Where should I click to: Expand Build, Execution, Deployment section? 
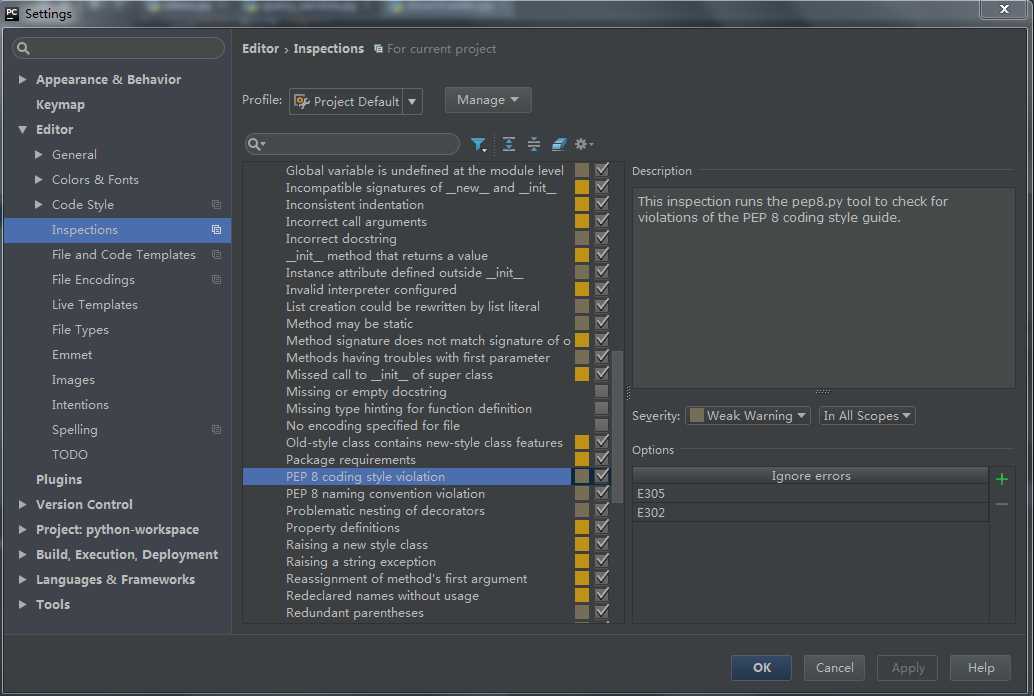(22, 554)
